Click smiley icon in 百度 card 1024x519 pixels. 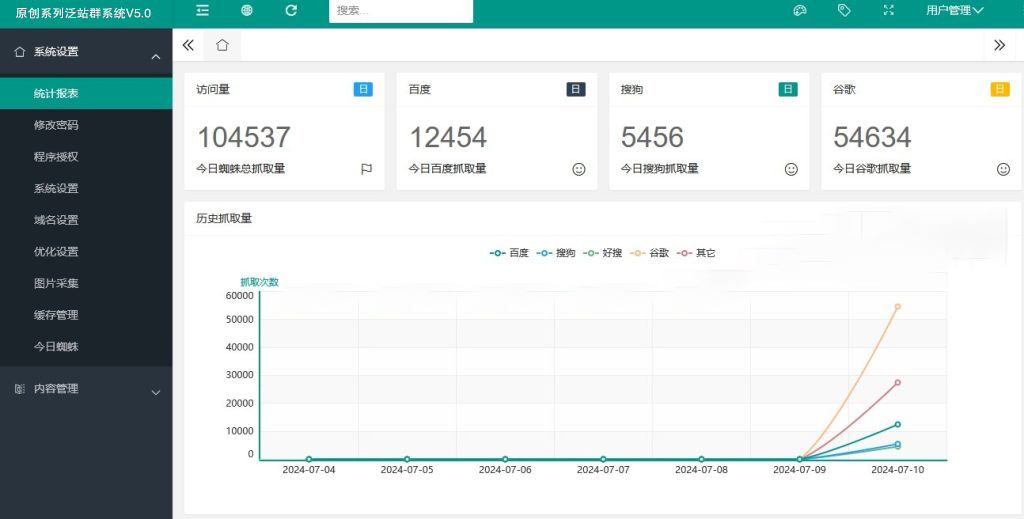[x=579, y=169]
